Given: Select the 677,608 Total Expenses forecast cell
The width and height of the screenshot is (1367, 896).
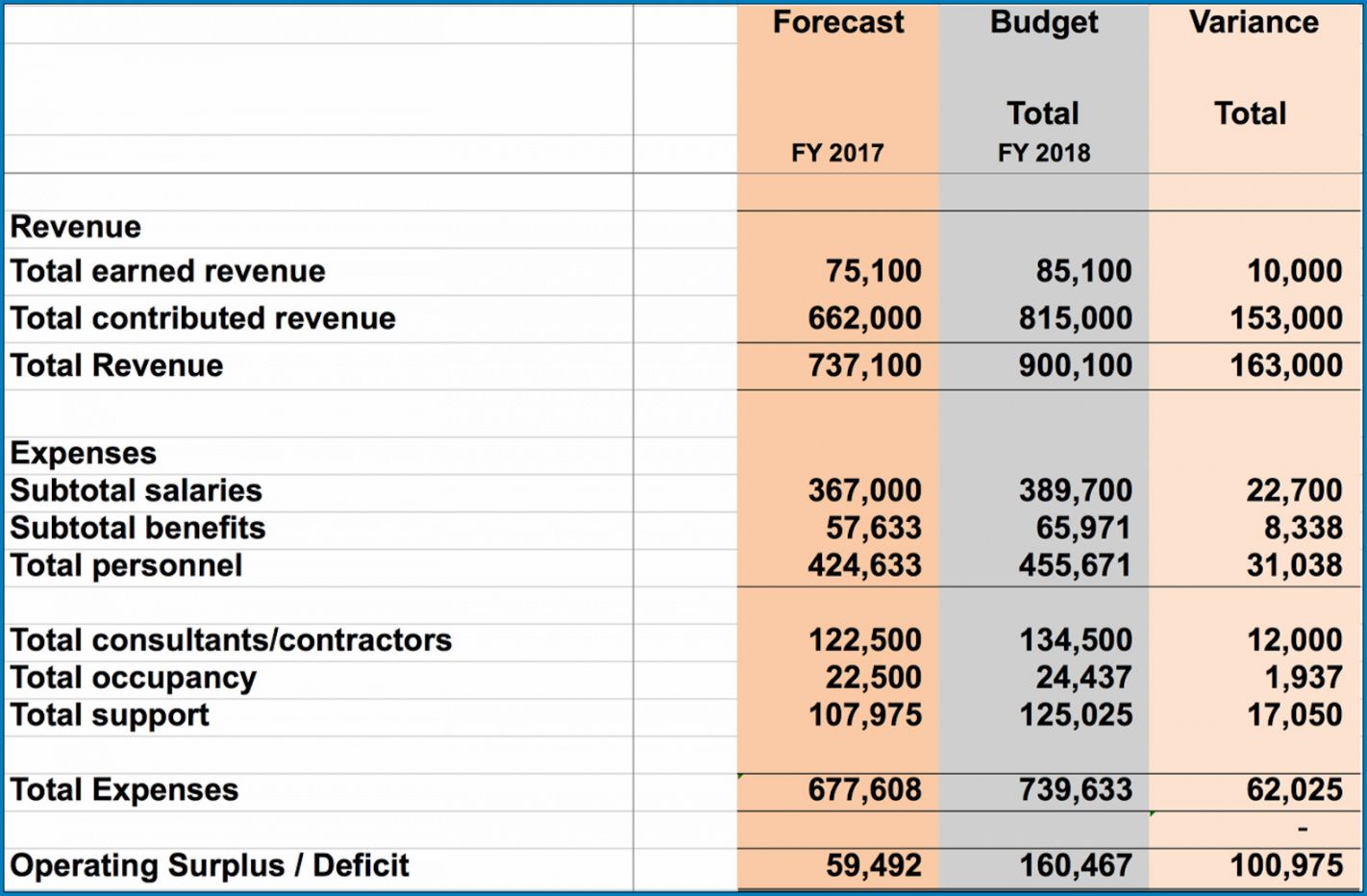Looking at the screenshot, I should (x=864, y=790).
